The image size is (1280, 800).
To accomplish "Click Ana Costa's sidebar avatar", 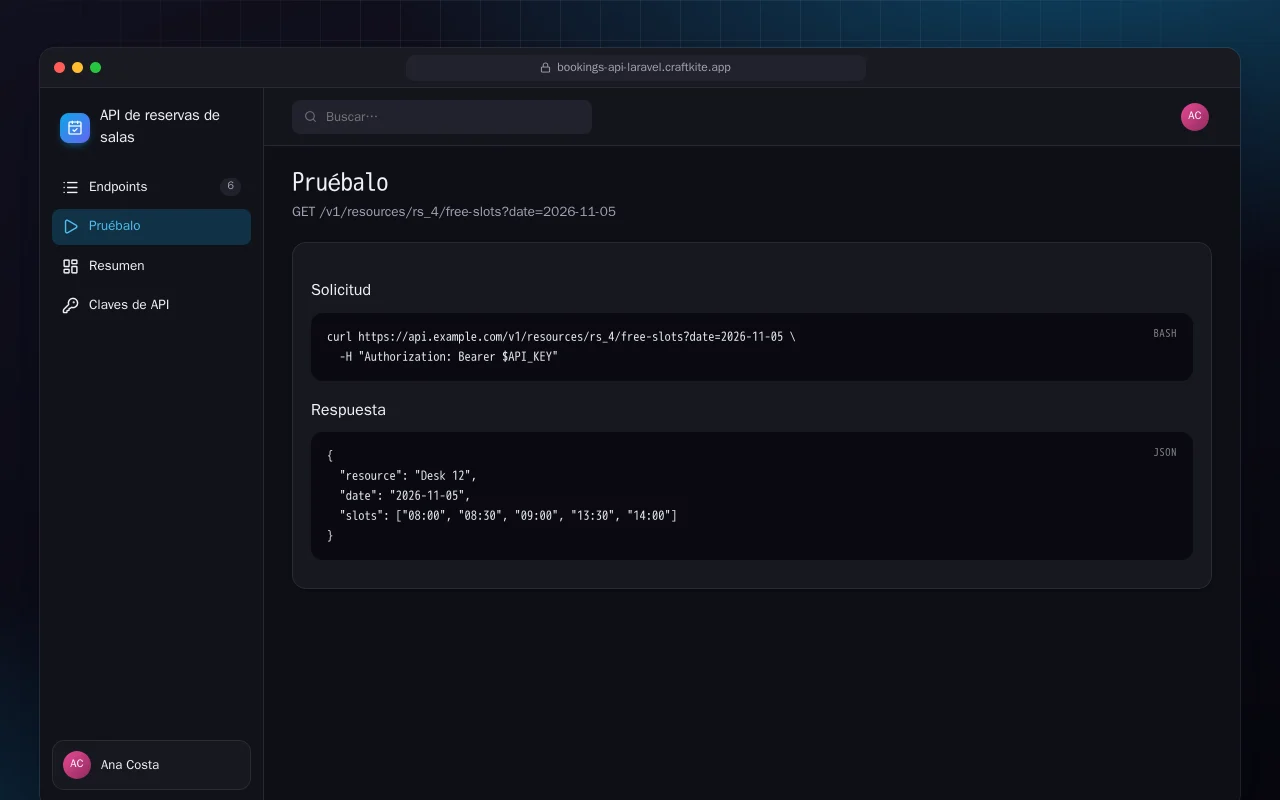I will tap(77, 765).
